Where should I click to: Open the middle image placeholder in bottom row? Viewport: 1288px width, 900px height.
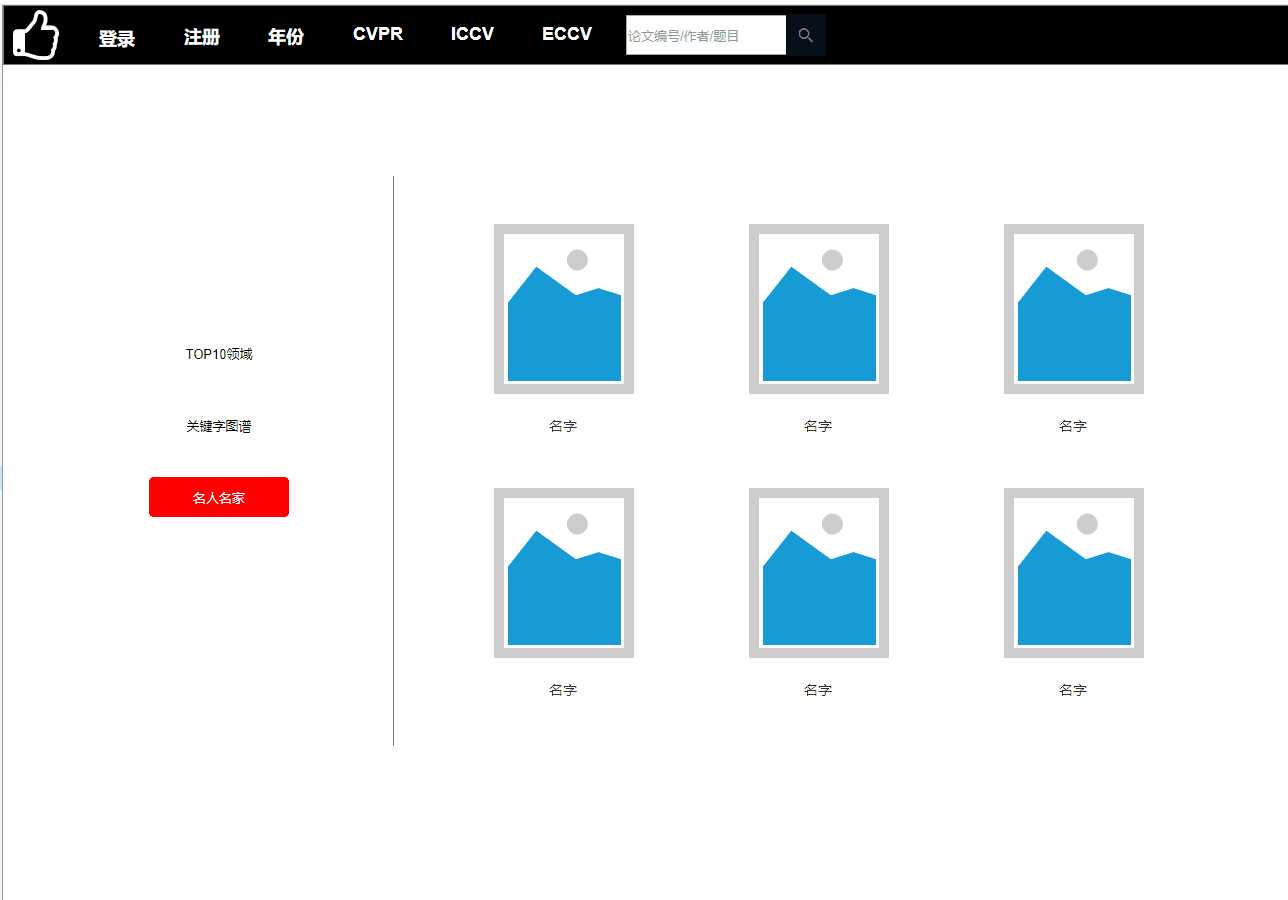[x=819, y=573]
